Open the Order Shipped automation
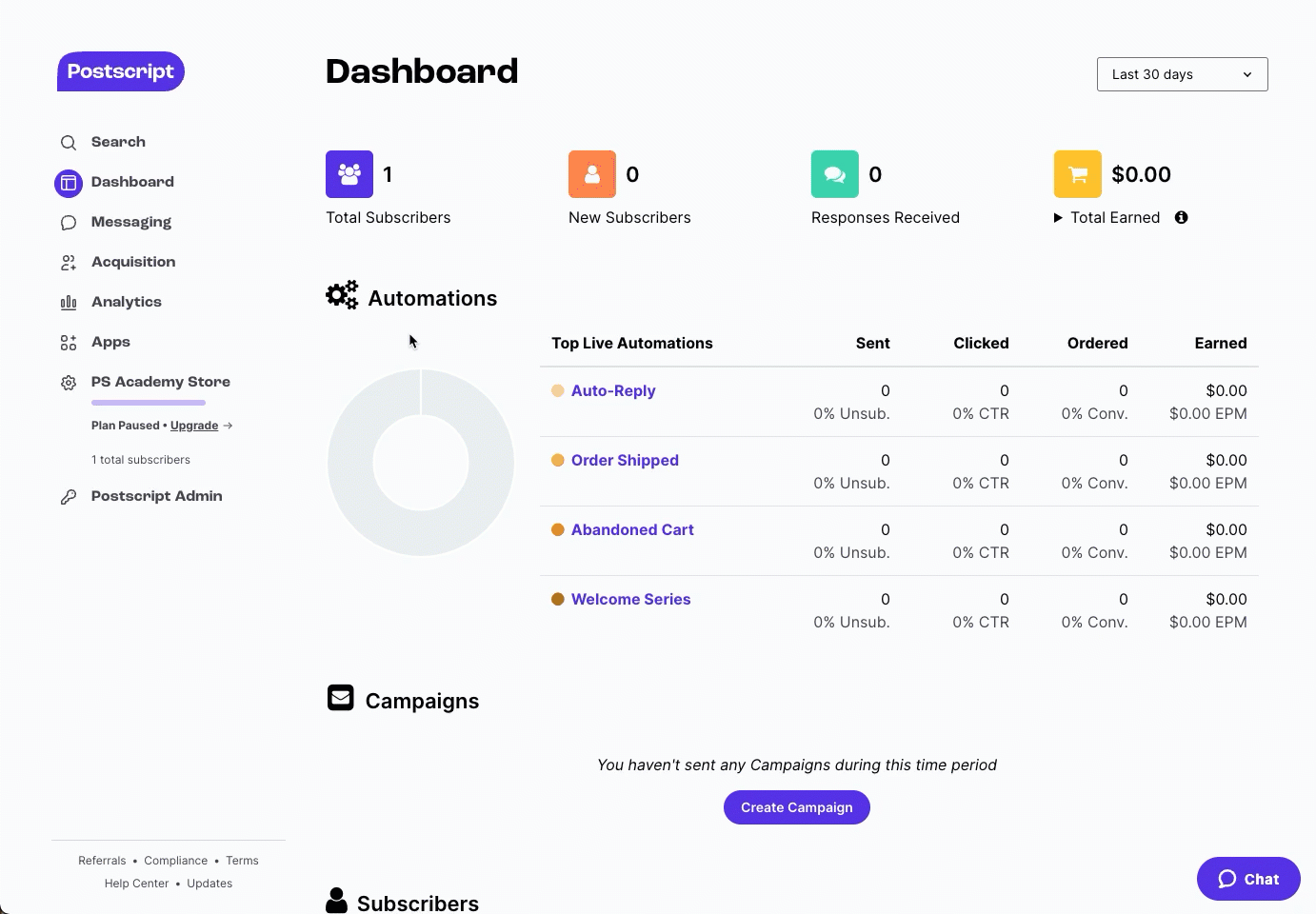The height and width of the screenshot is (914, 1316). click(625, 460)
